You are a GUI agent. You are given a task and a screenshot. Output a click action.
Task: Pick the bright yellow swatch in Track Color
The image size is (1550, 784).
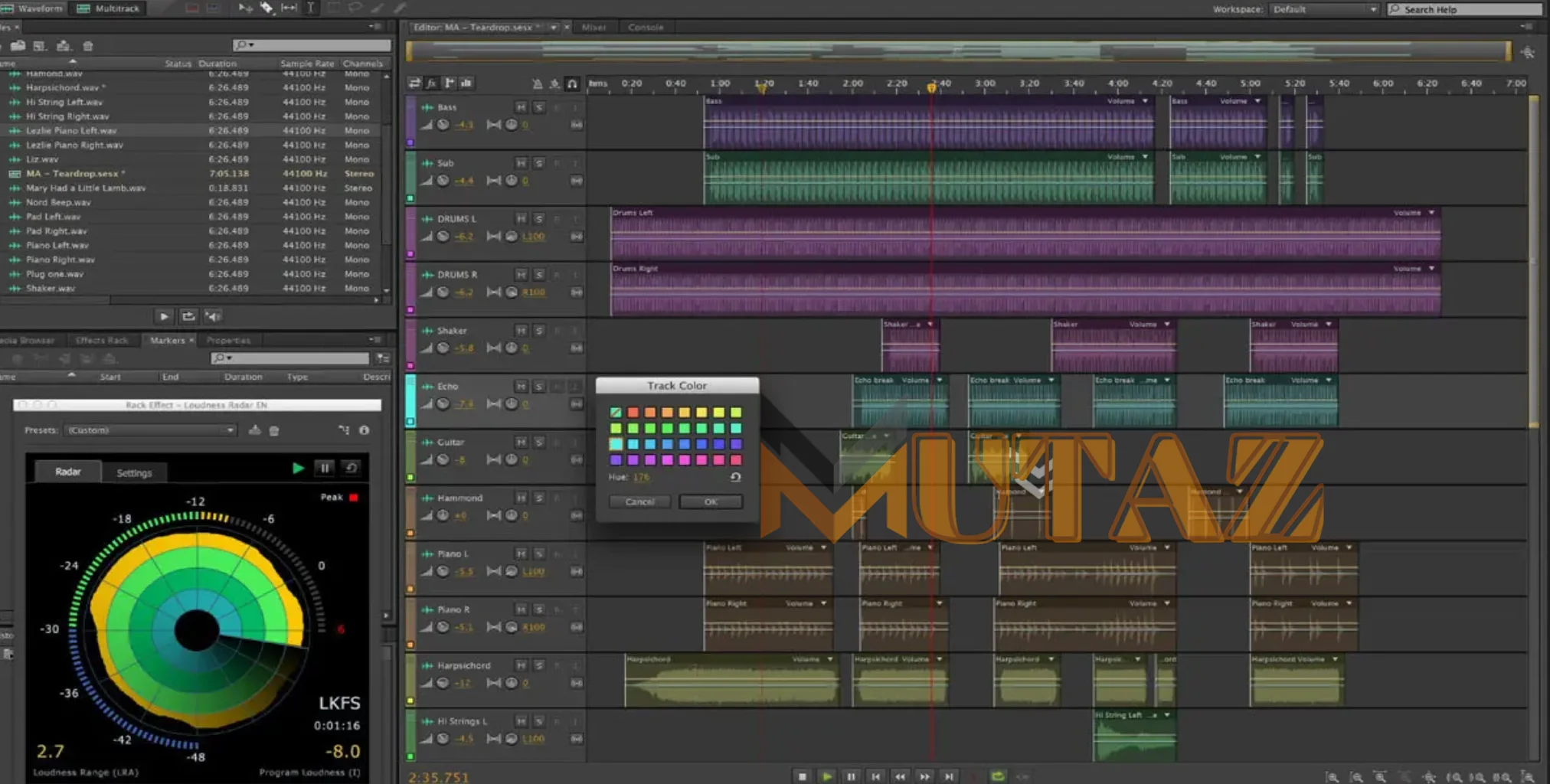point(718,412)
